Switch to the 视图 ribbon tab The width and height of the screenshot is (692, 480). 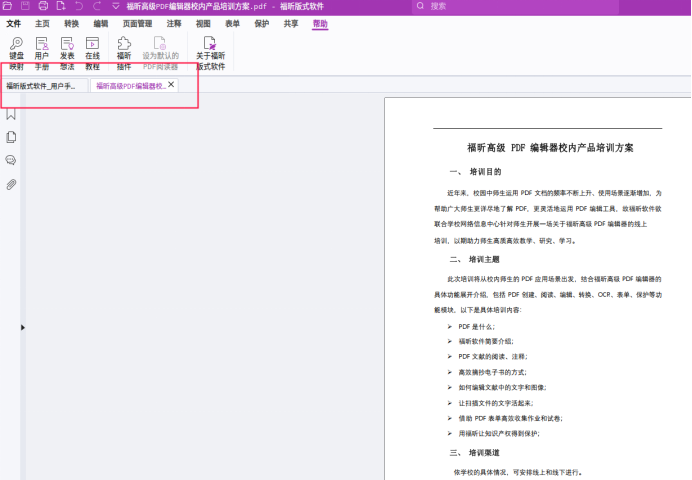203,23
